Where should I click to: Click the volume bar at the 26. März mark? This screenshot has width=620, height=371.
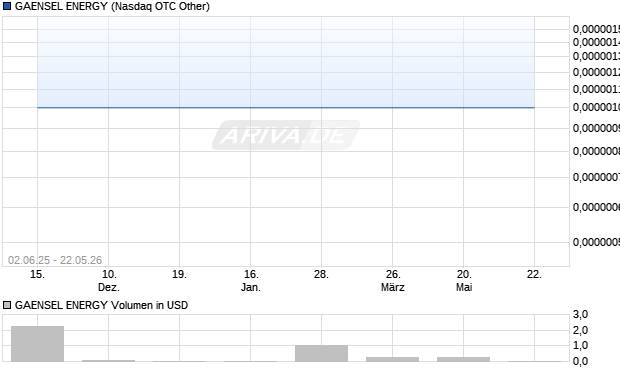click(393, 359)
